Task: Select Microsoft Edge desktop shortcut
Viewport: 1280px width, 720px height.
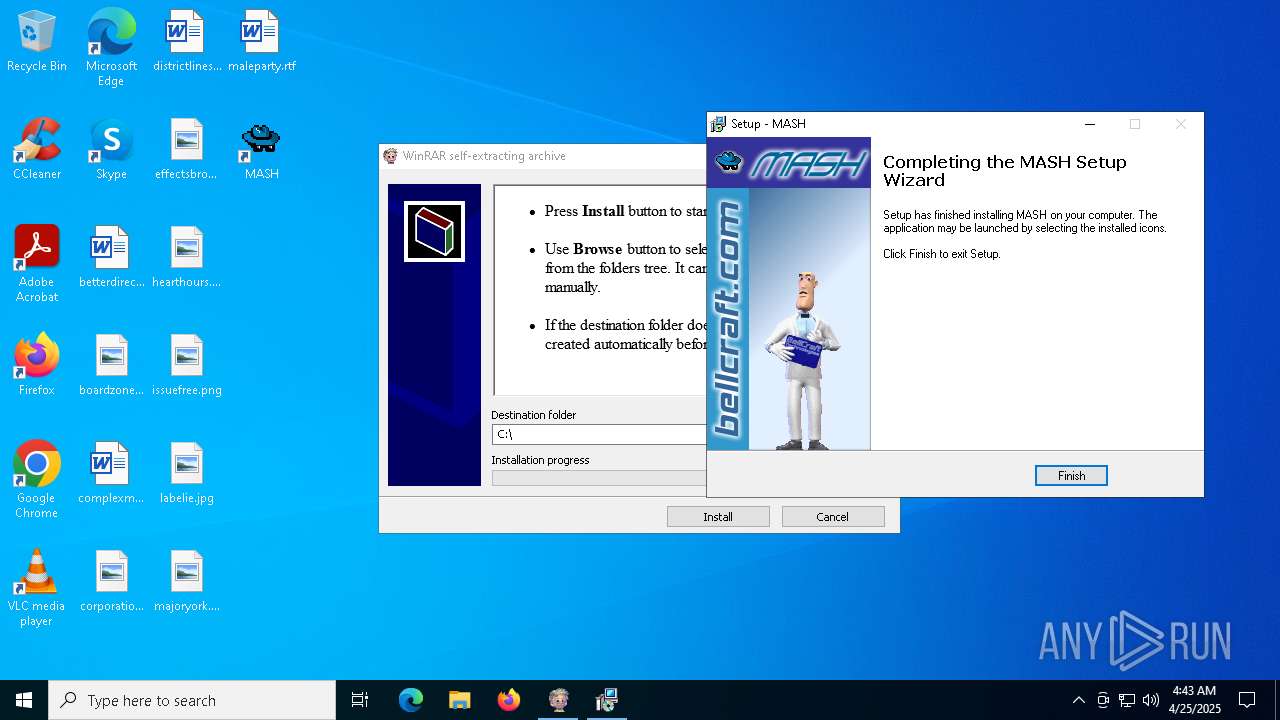Action: (111, 48)
